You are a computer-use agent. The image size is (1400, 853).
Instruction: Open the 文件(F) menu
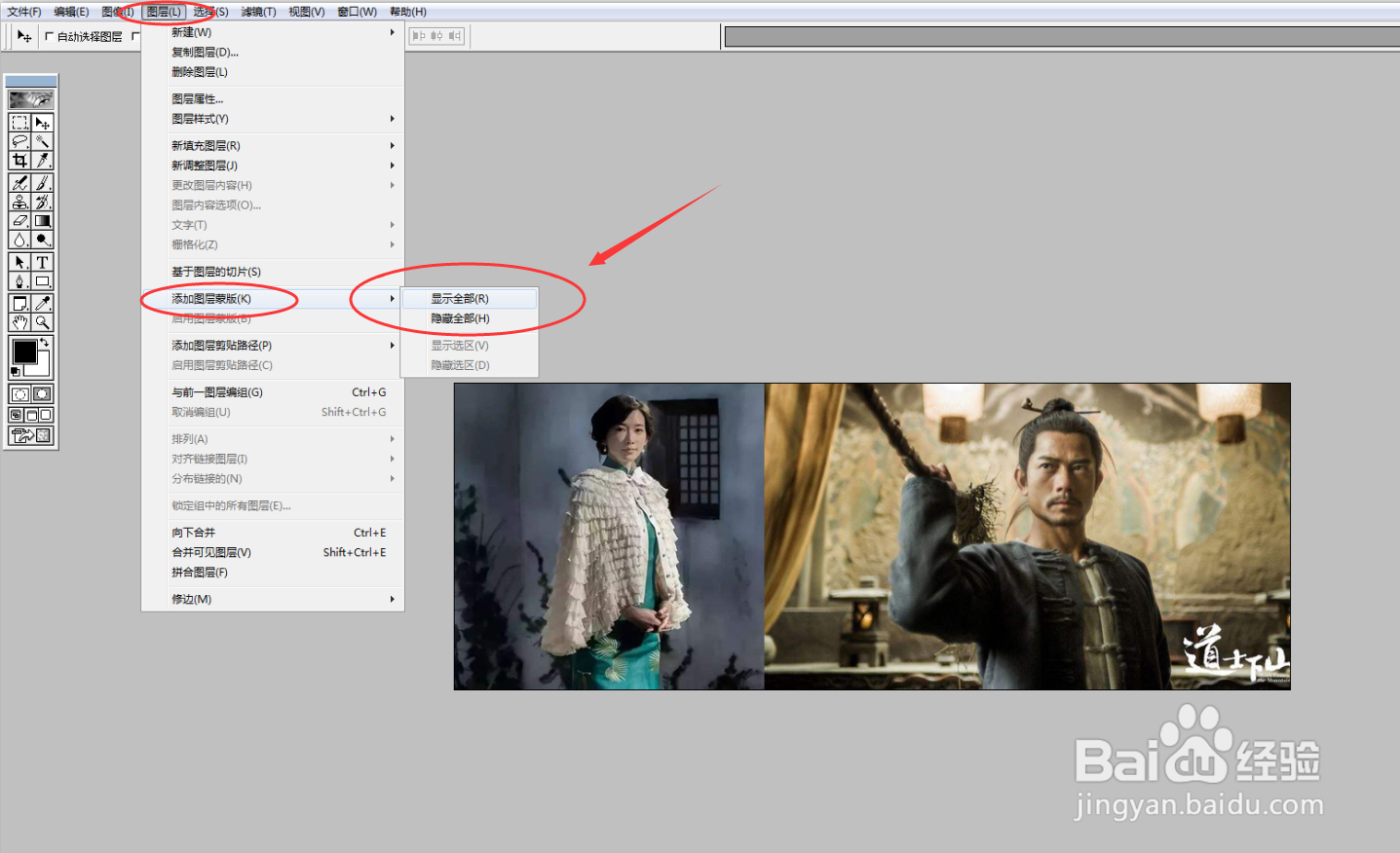click(x=24, y=12)
